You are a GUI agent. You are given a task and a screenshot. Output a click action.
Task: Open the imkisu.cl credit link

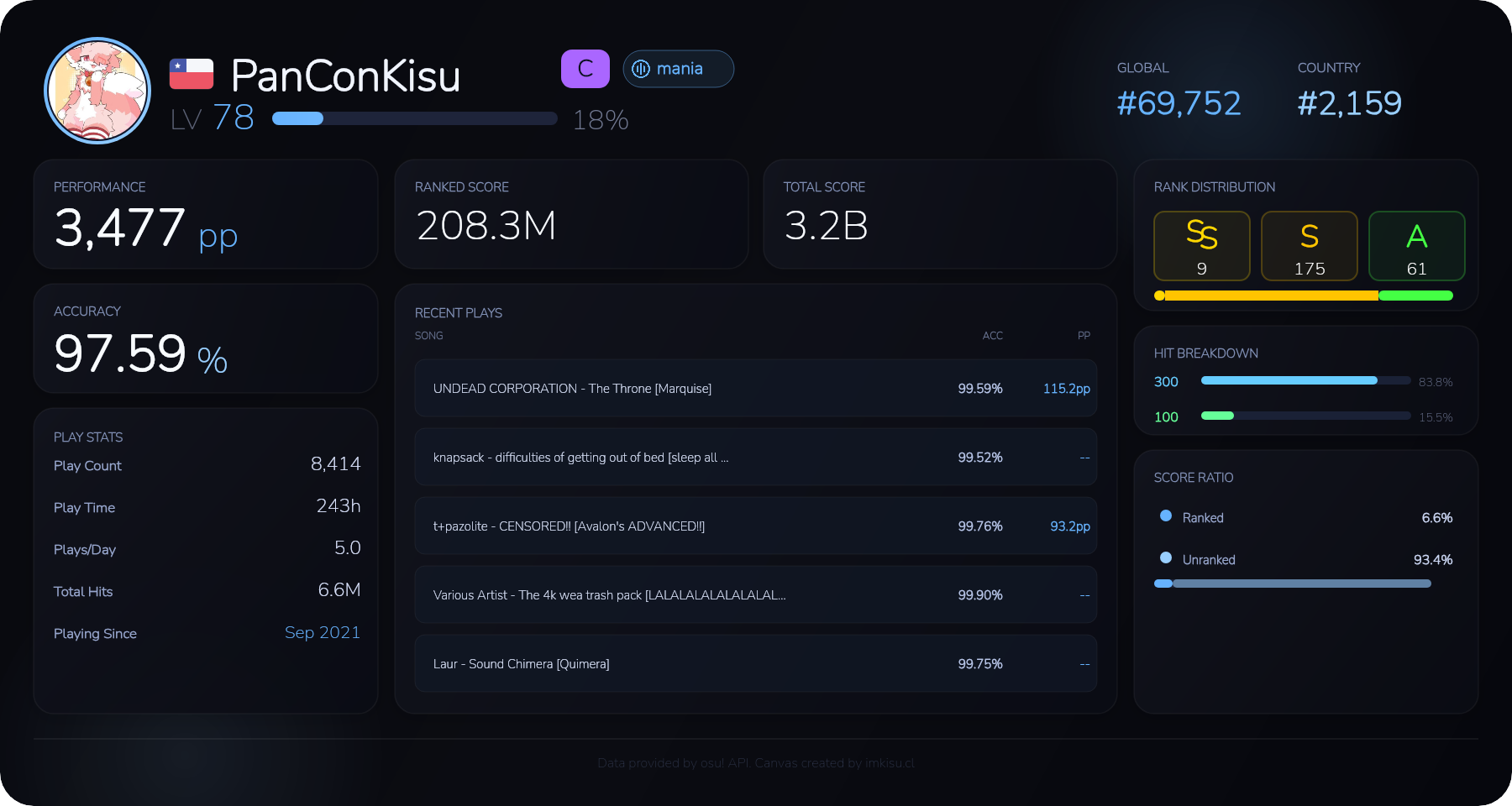(890, 763)
